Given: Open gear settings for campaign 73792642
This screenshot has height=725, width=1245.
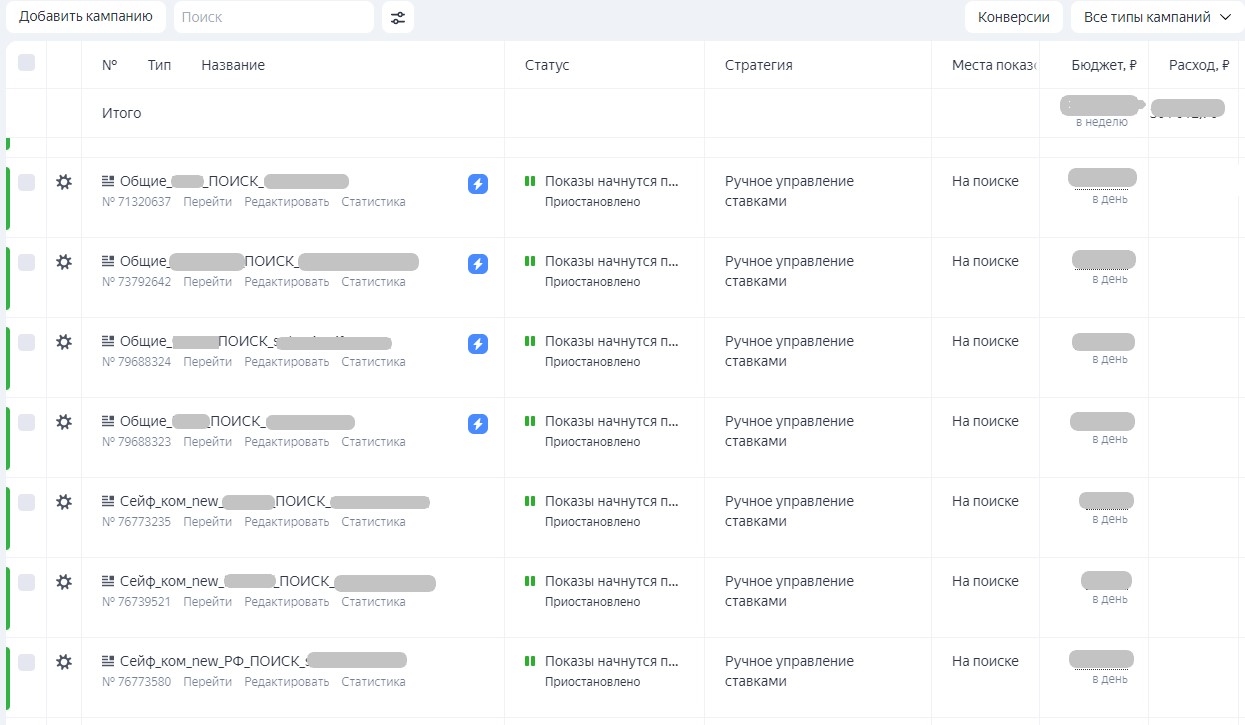Looking at the screenshot, I should 64,262.
